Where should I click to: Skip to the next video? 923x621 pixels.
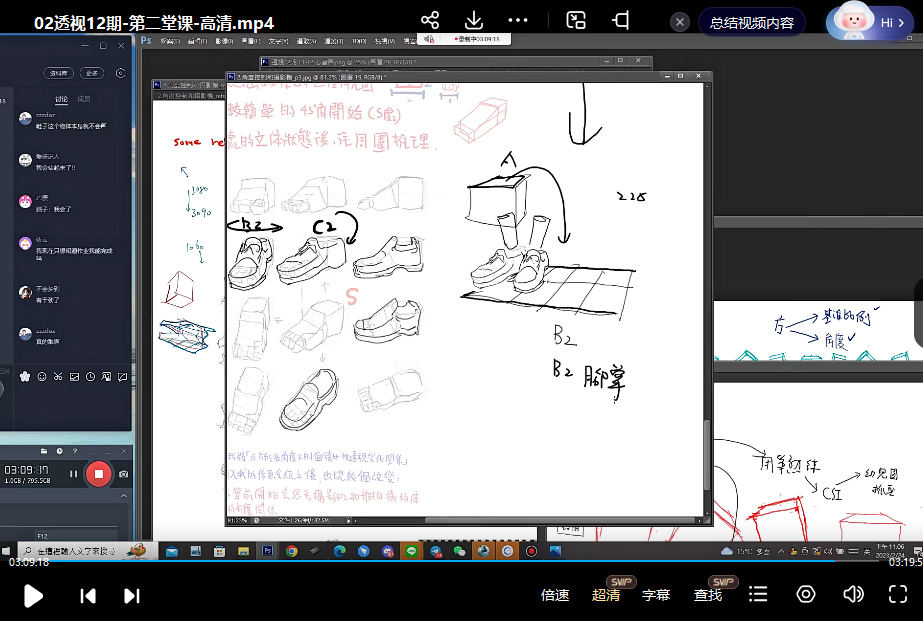pyautogui.click(x=131, y=595)
